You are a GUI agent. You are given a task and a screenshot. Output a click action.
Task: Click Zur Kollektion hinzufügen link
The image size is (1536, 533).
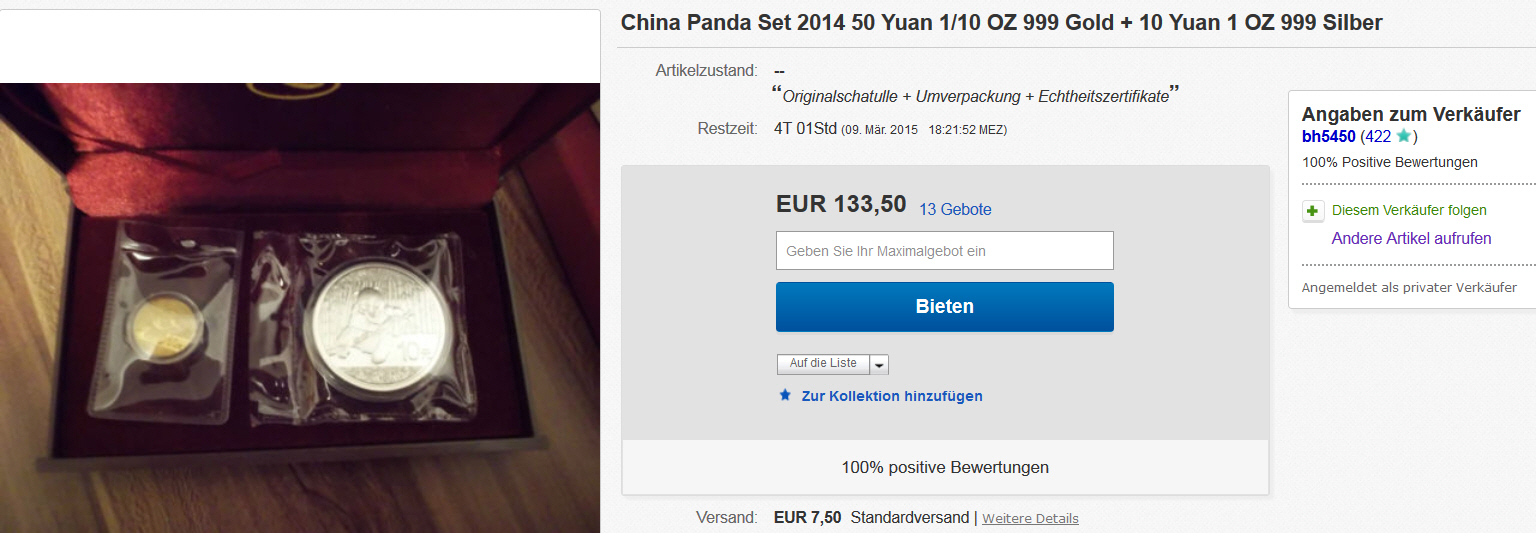[892, 396]
